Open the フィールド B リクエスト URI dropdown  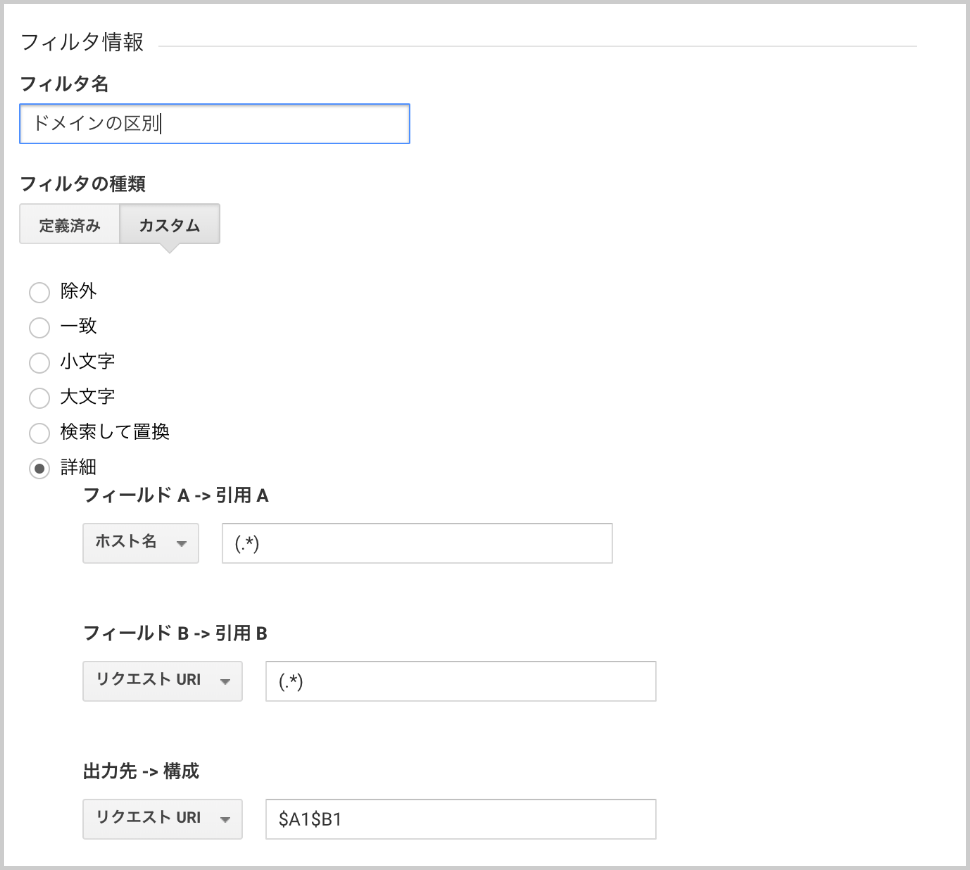tap(162, 681)
